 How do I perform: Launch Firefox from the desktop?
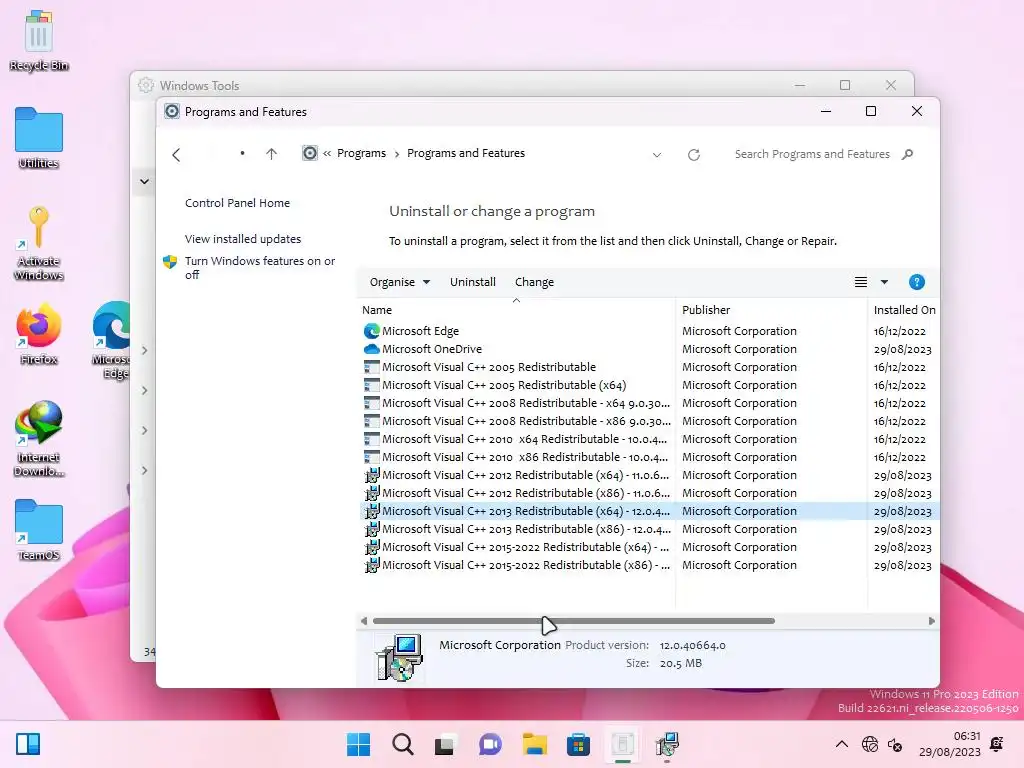pyautogui.click(x=39, y=334)
